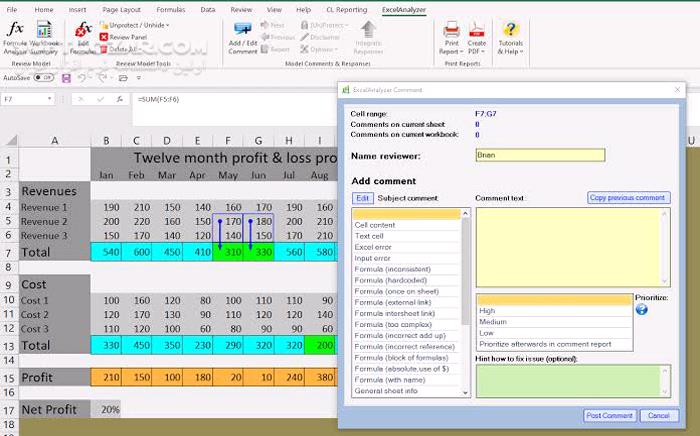Go to Next comment in ribbon
The width and height of the screenshot is (700, 436).
tap(272, 25)
